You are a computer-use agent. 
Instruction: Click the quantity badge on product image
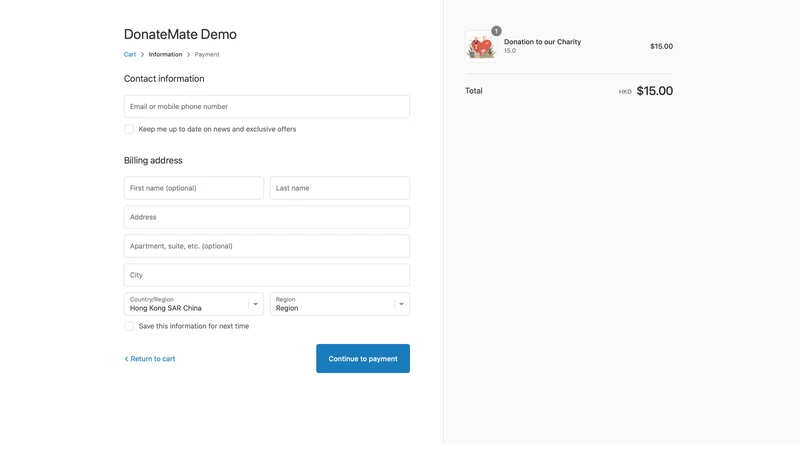tap(496, 31)
